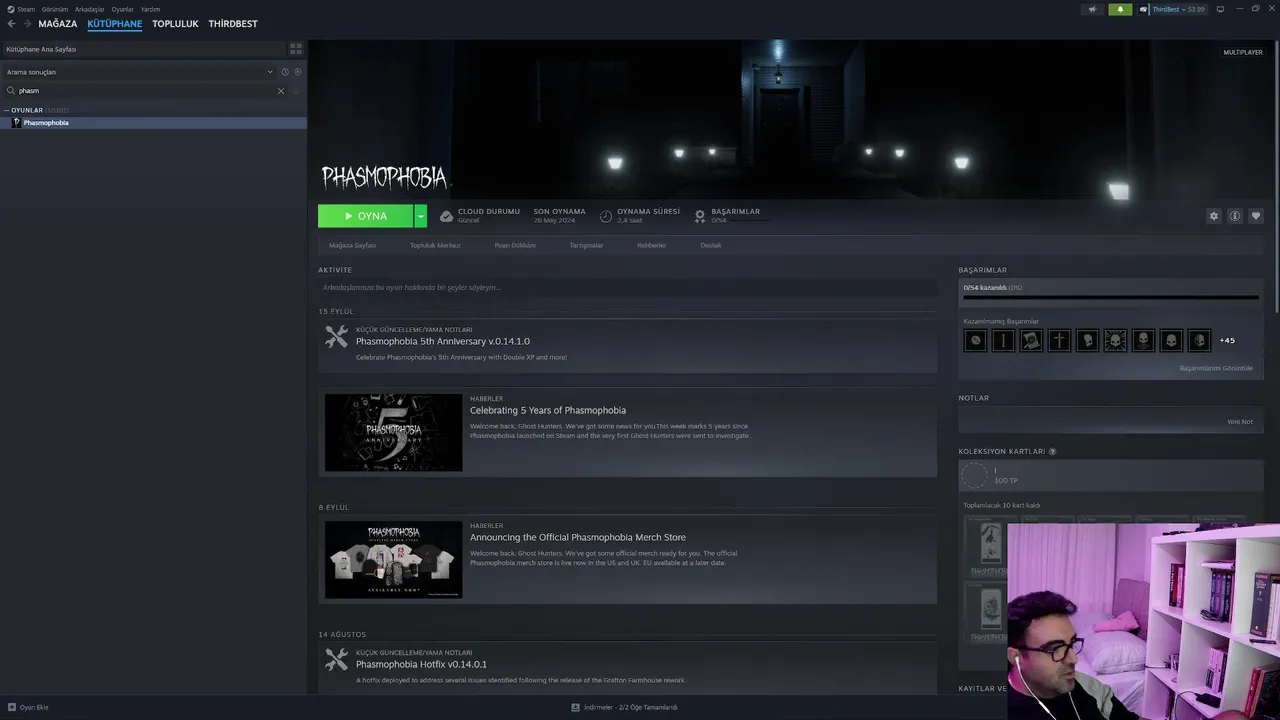The height and width of the screenshot is (720, 1280).
Task: Click the ready-to-play filter icon
Action: click(x=298, y=72)
